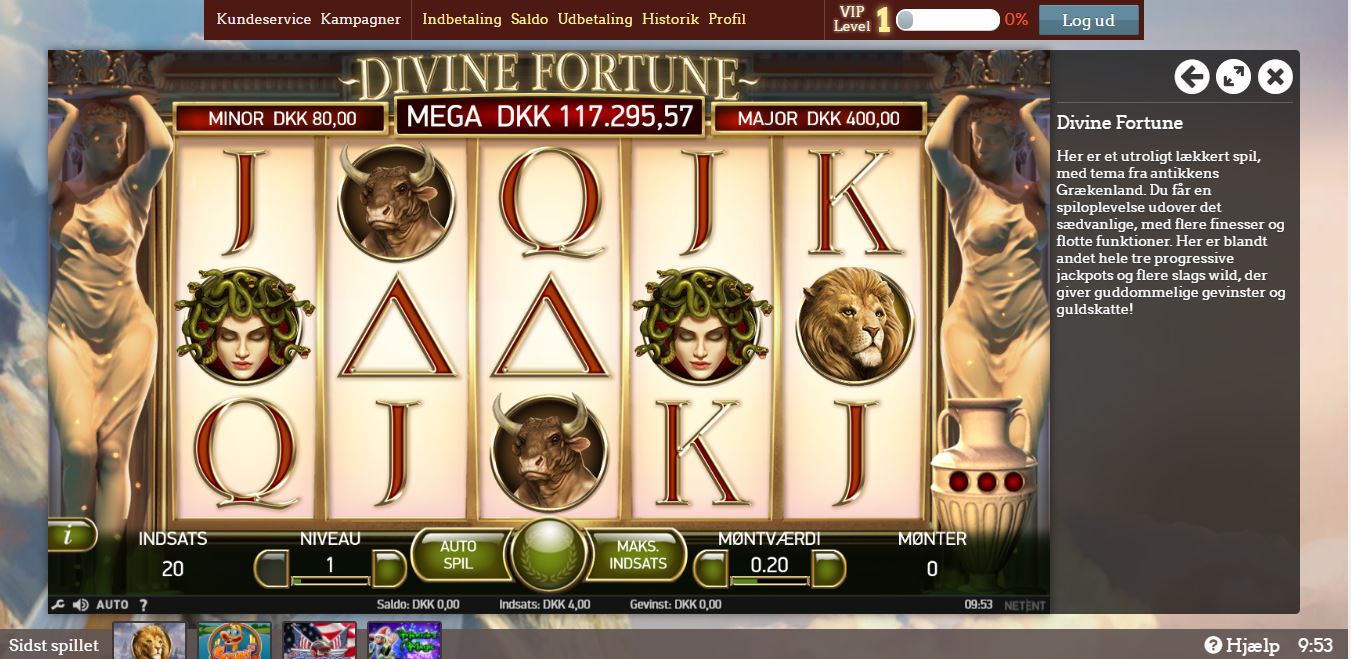This screenshot has width=1351, height=659.
Task: Close the Divine Fortune info panel
Action: point(1275,76)
